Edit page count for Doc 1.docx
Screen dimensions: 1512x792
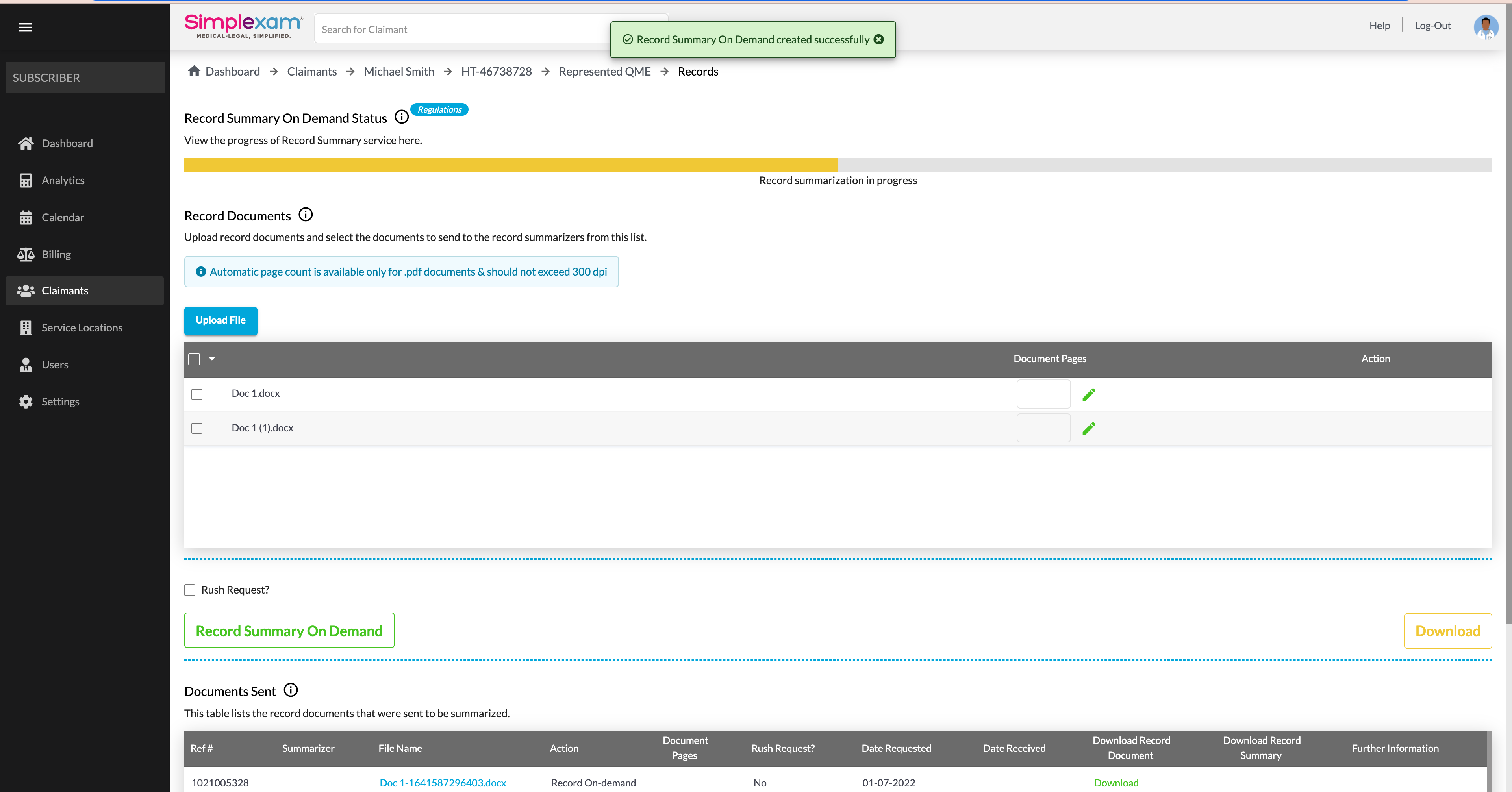click(x=1089, y=394)
